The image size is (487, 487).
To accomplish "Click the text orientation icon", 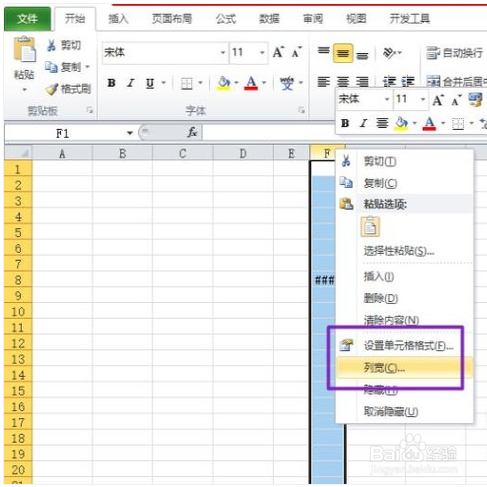I will click(389, 53).
